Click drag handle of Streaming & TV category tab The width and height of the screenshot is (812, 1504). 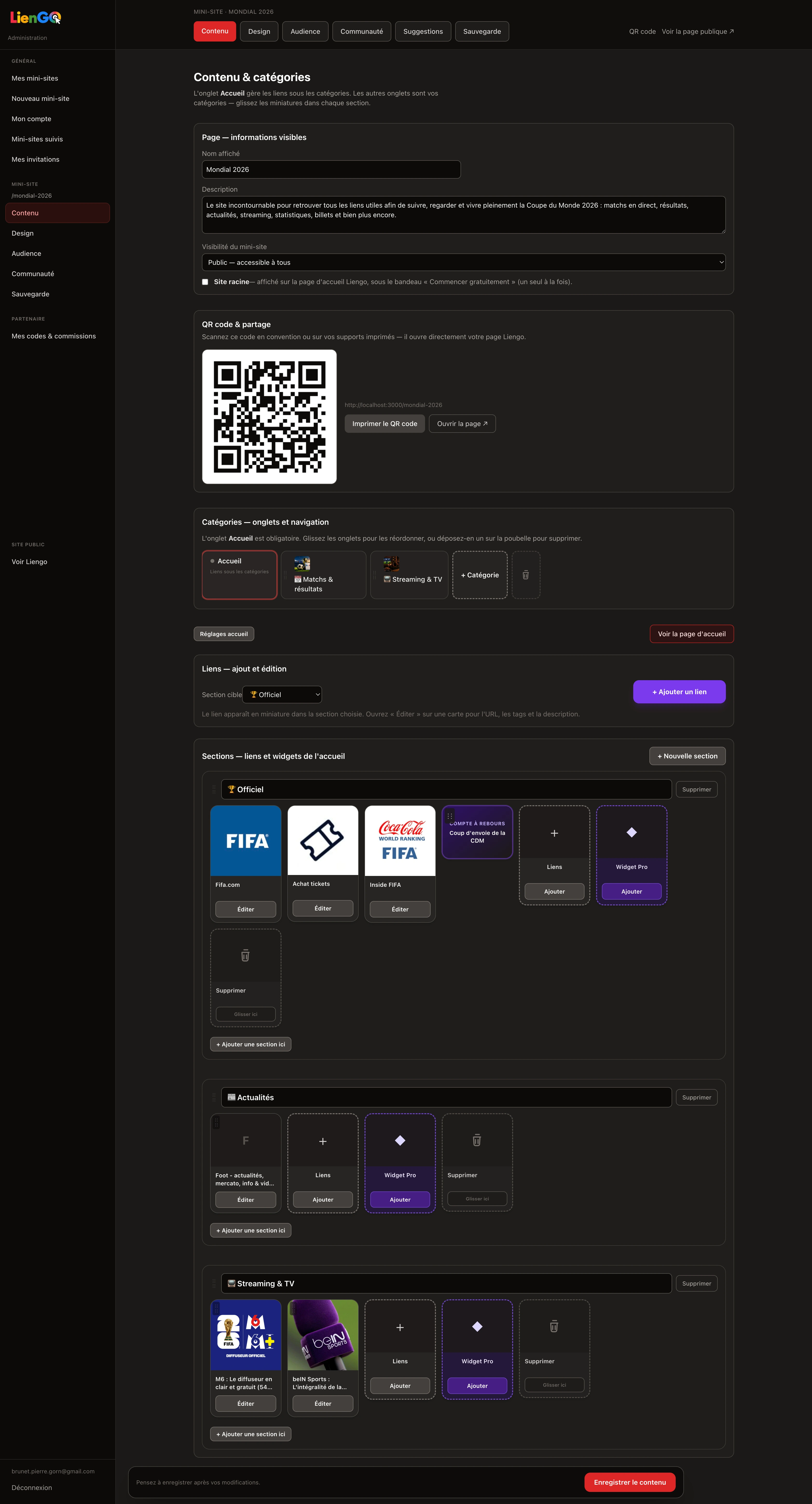point(374,575)
